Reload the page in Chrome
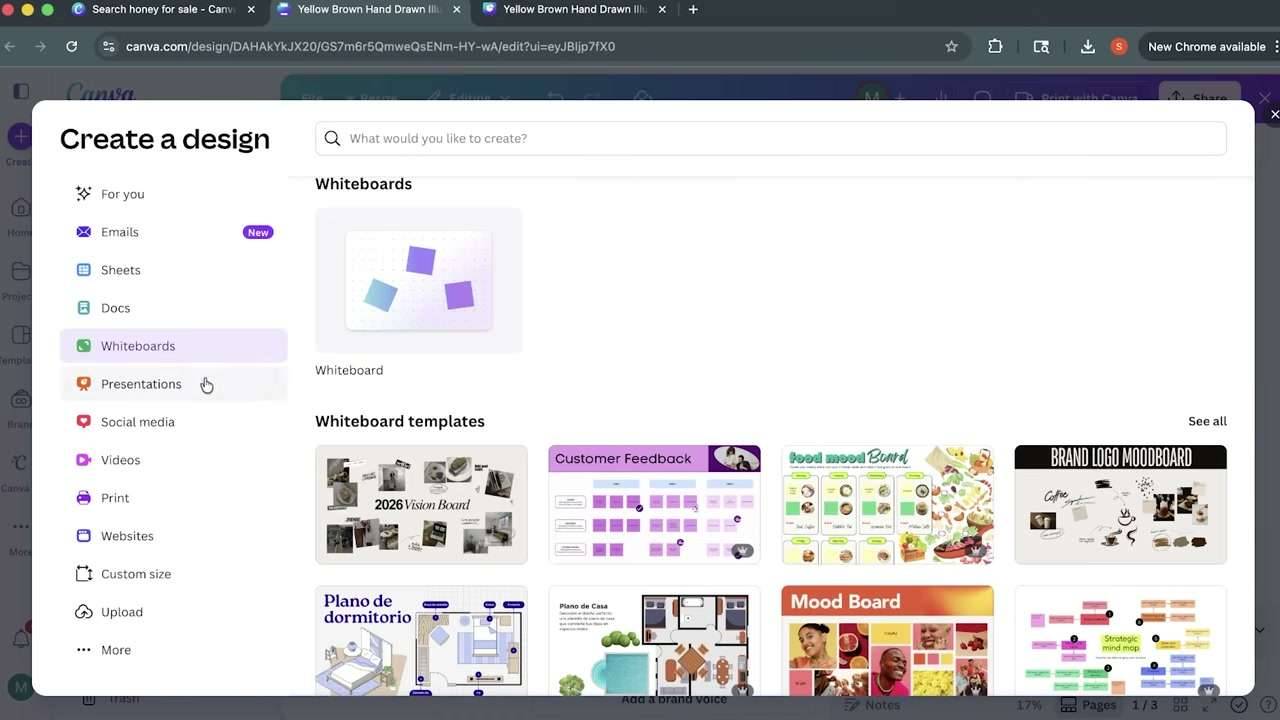Screen dimensions: 1280x720 click(x=72, y=46)
